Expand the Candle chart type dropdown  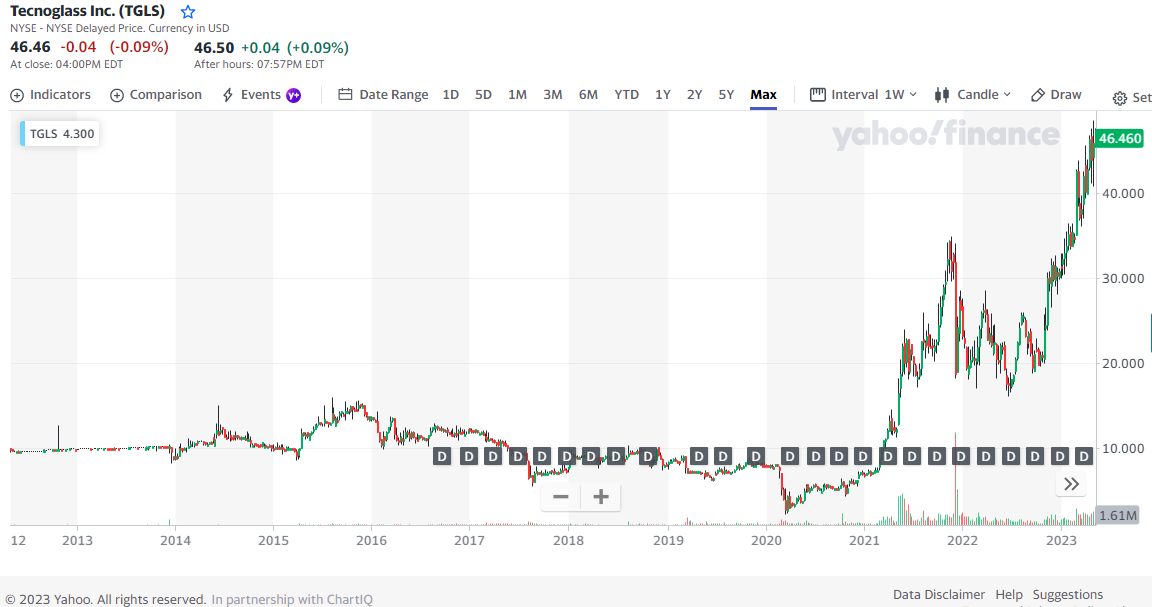pyautogui.click(x=973, y=95)
